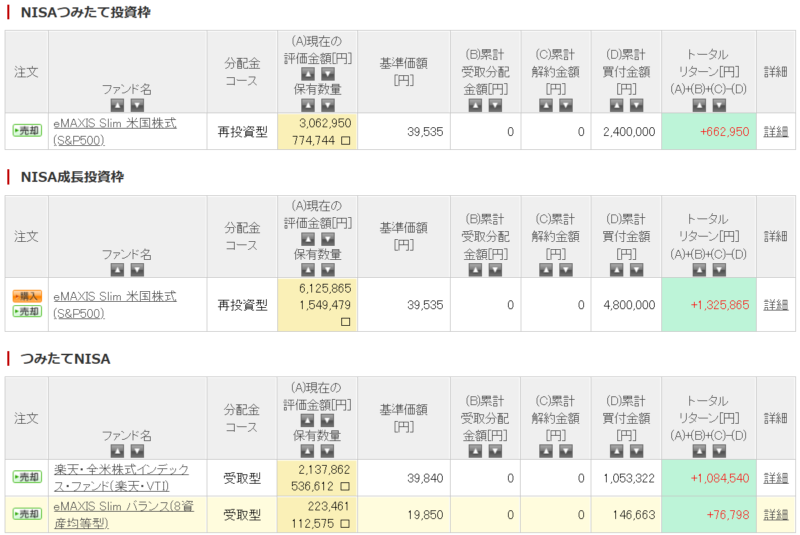The width and height of the screenshot is (800, 535).
Task: Sort descending by 累計解約金額 in つみたてNISA table
Action: 566,451
